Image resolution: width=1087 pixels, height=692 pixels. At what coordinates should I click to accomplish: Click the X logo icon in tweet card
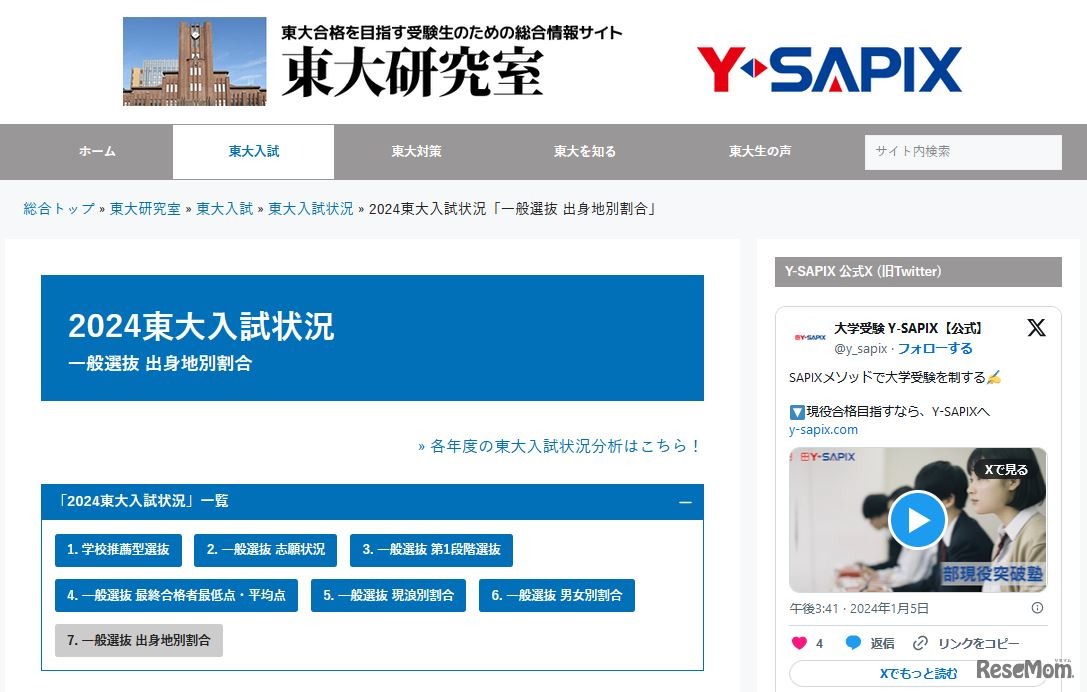pos(1036,328)
